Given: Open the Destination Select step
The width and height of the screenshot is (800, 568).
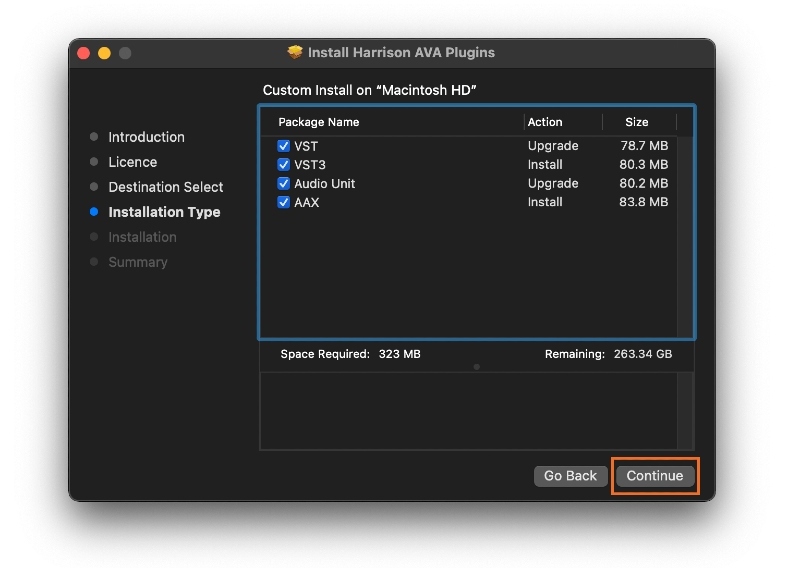Looking at the screenshot, I should (165, 187).
